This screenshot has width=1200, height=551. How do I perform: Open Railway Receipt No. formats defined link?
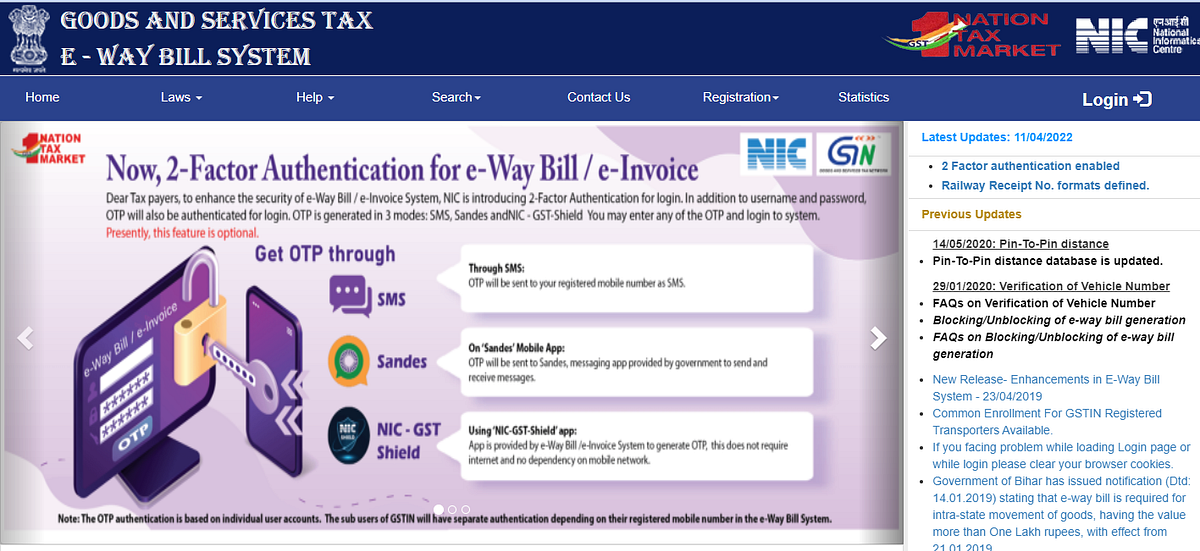pyautogui.click(x=1045, y=185)
